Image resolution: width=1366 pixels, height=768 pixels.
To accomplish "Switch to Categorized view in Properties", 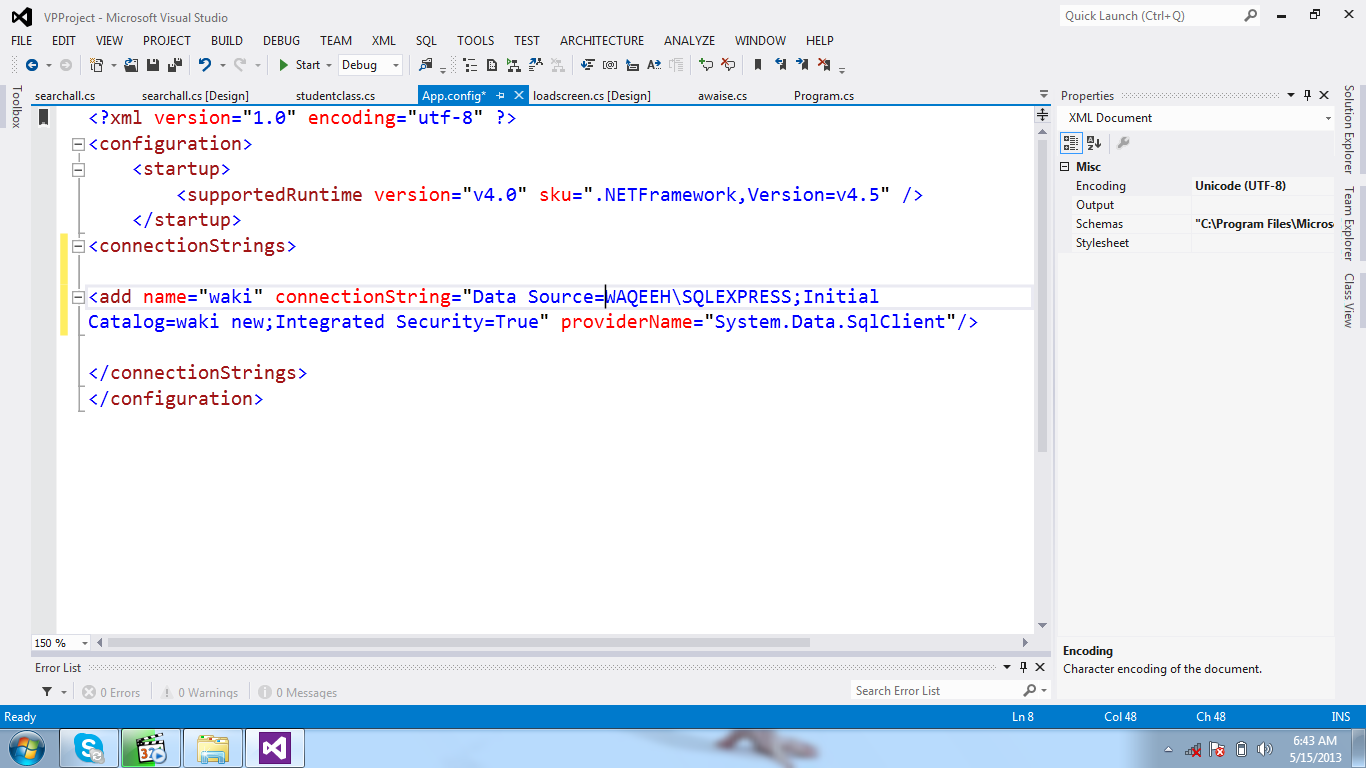I will point(1069,142).
